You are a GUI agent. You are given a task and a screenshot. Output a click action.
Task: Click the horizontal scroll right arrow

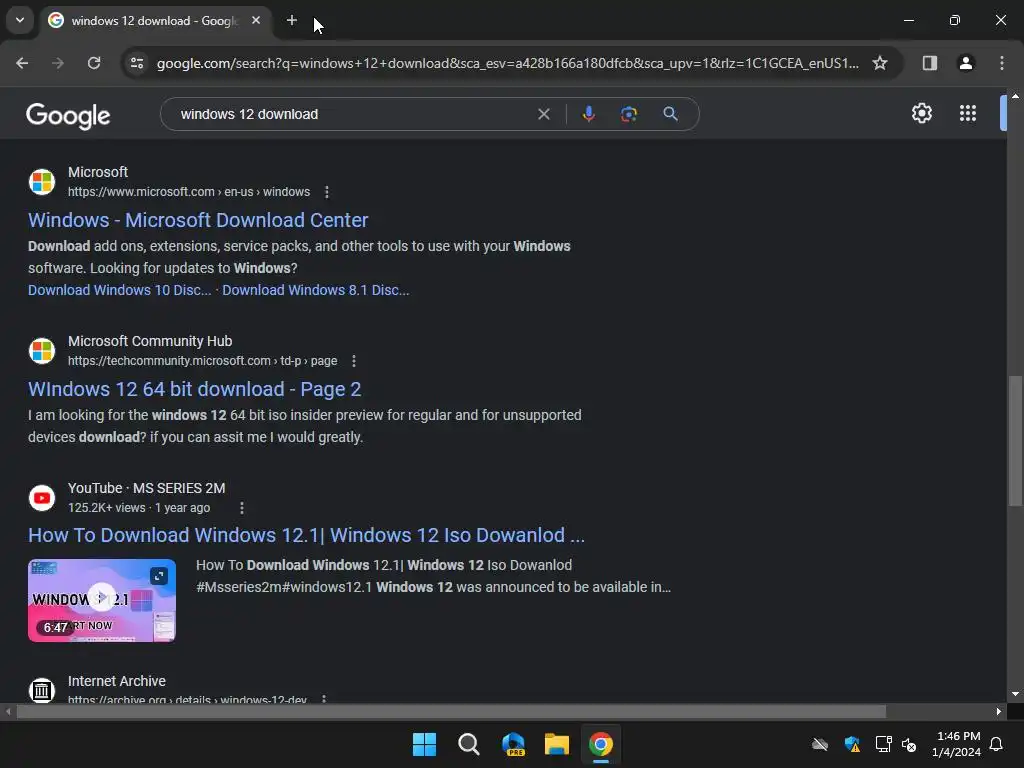[999, 712]
